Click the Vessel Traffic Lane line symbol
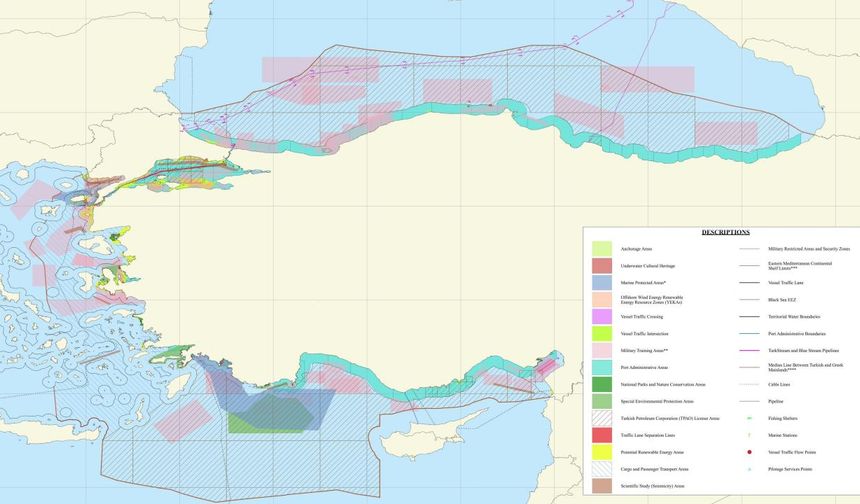 click(749, 283)
